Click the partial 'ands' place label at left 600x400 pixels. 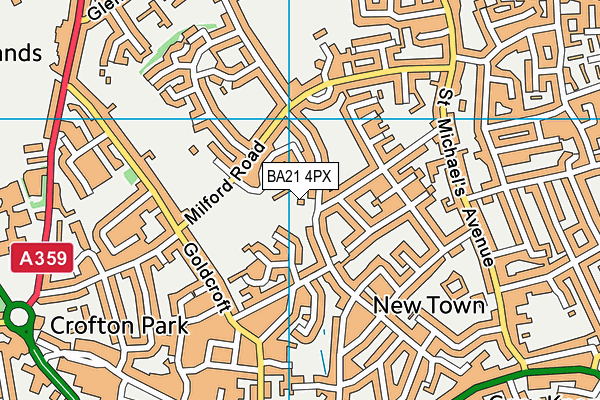(x=20, y=53)
